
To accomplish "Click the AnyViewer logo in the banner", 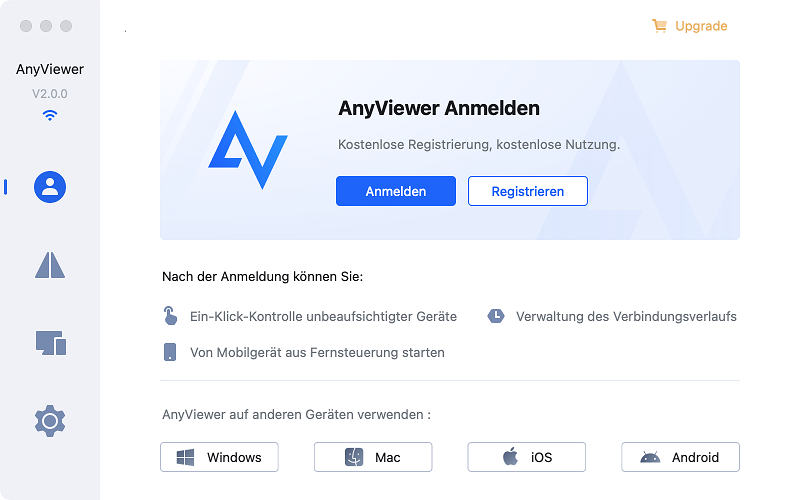I will [248, 149].
